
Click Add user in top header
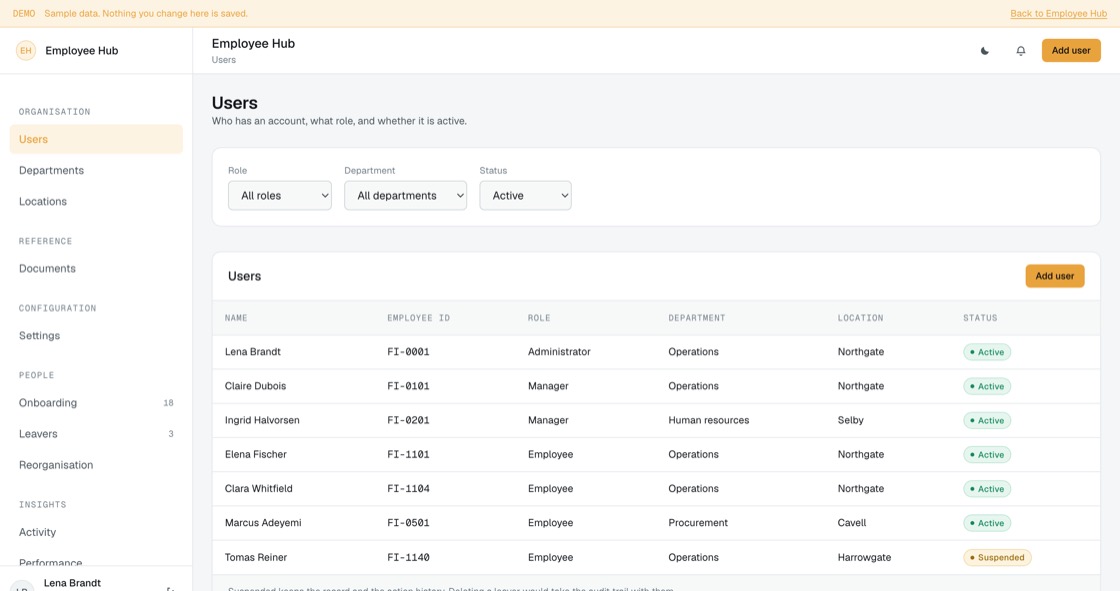(x=1071, y=51)
